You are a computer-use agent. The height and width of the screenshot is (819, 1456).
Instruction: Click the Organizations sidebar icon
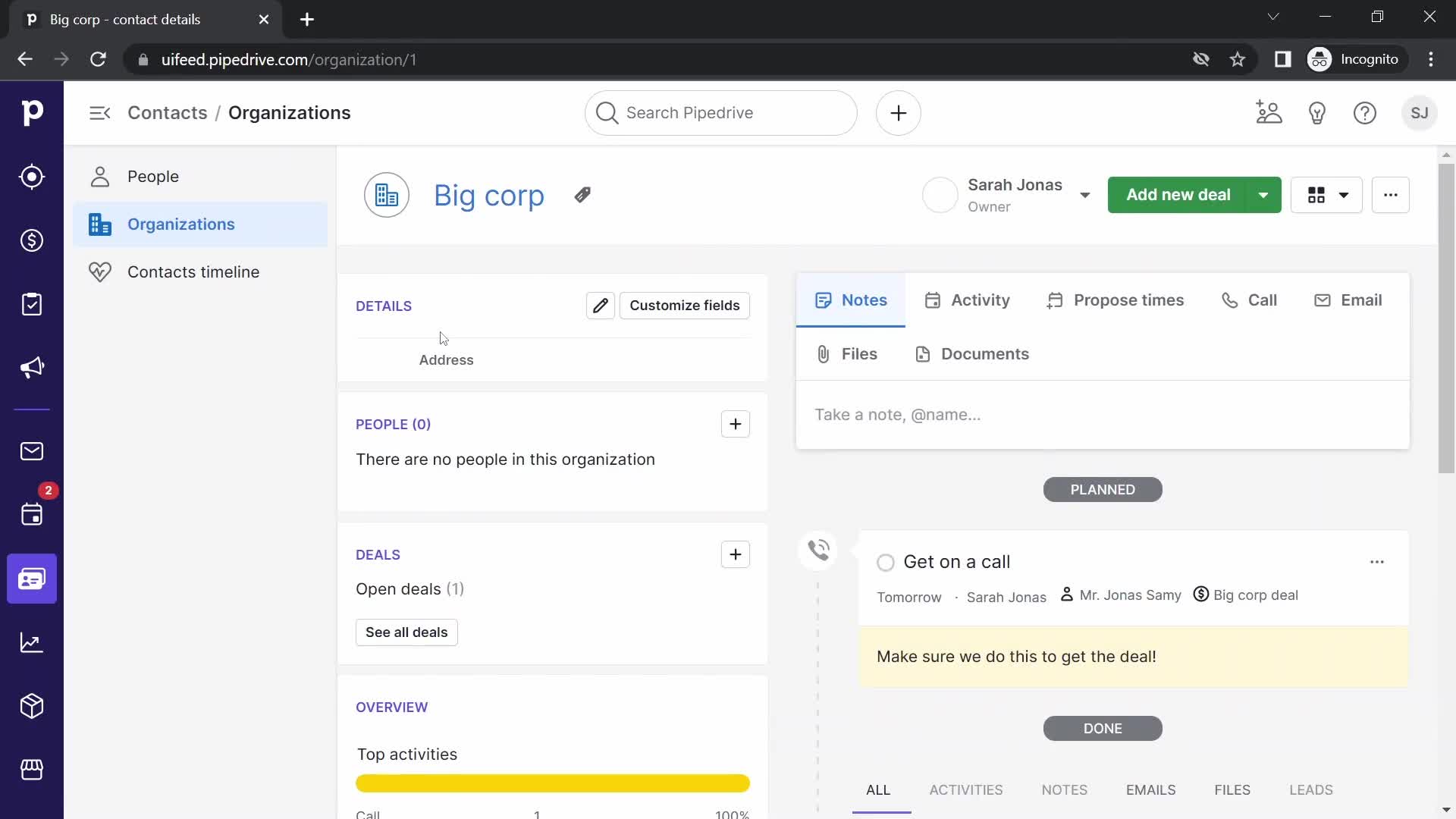tap(99, 224)
